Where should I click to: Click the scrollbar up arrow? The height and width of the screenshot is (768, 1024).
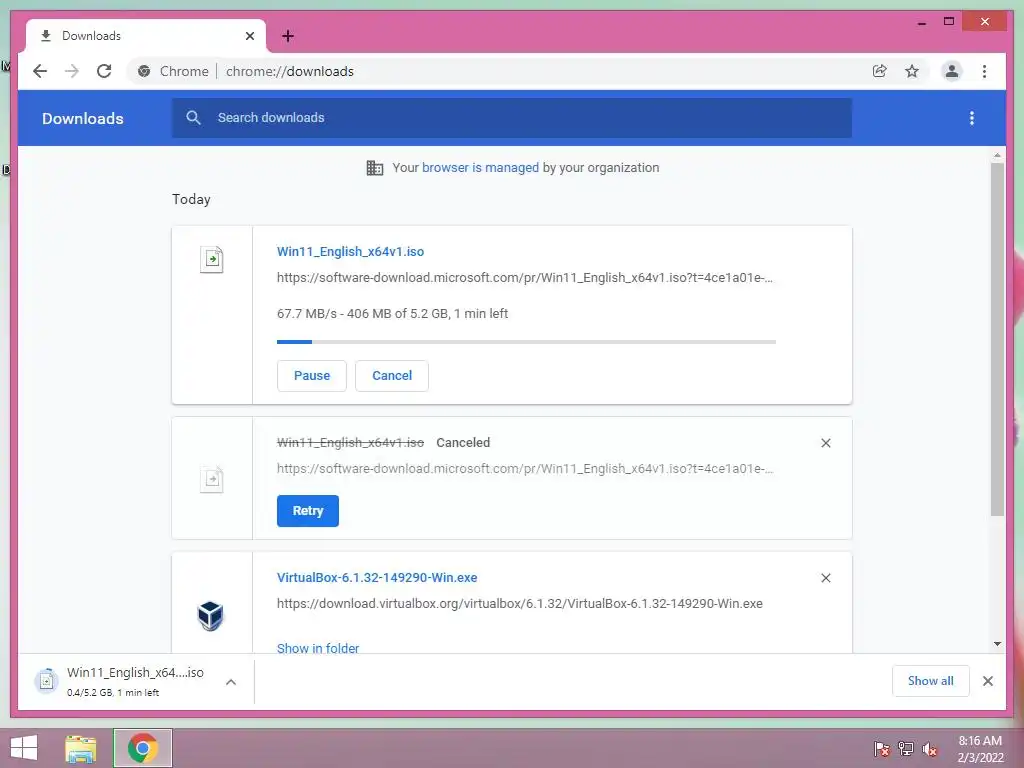(997, 155)
